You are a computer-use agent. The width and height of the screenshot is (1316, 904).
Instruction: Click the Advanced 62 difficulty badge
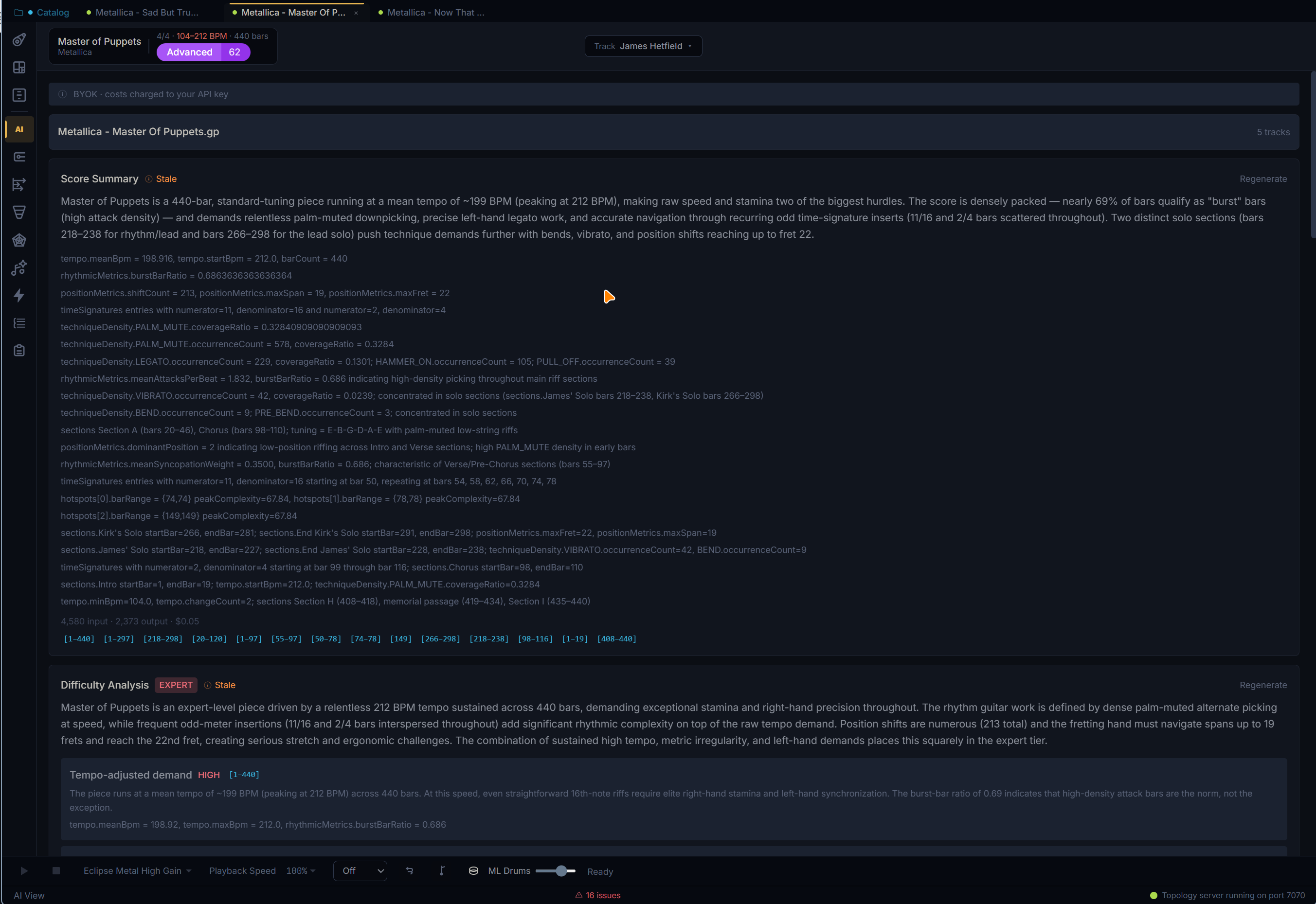[x=203, y=52]
